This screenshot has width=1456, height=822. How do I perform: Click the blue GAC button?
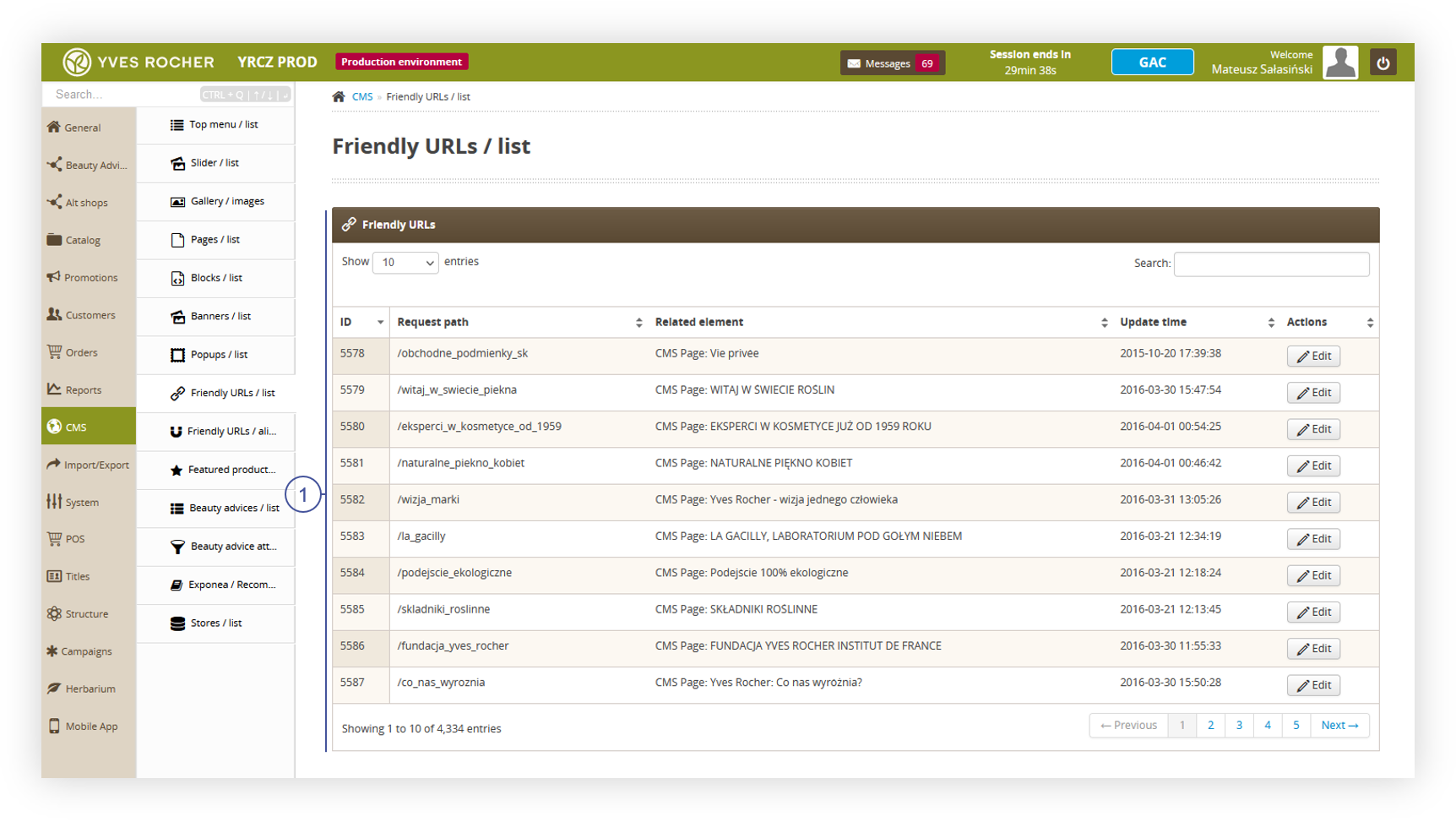pos(1152,63)
